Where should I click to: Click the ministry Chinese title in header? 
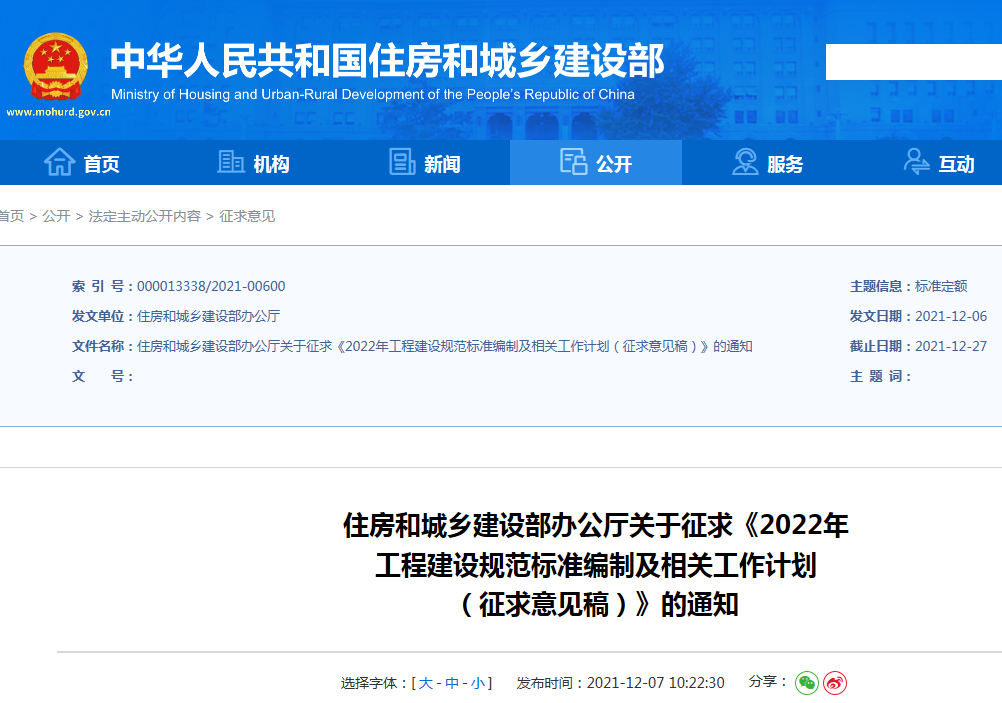pyautogui.click(x=387, y=61)
